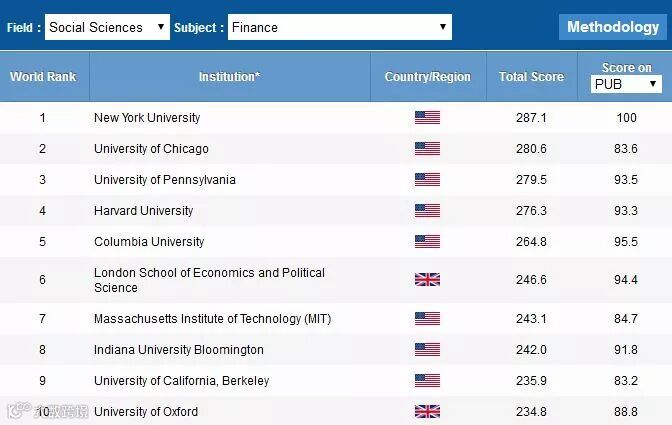
Task: Open the New York University link
Action: (x=147, y=118)
